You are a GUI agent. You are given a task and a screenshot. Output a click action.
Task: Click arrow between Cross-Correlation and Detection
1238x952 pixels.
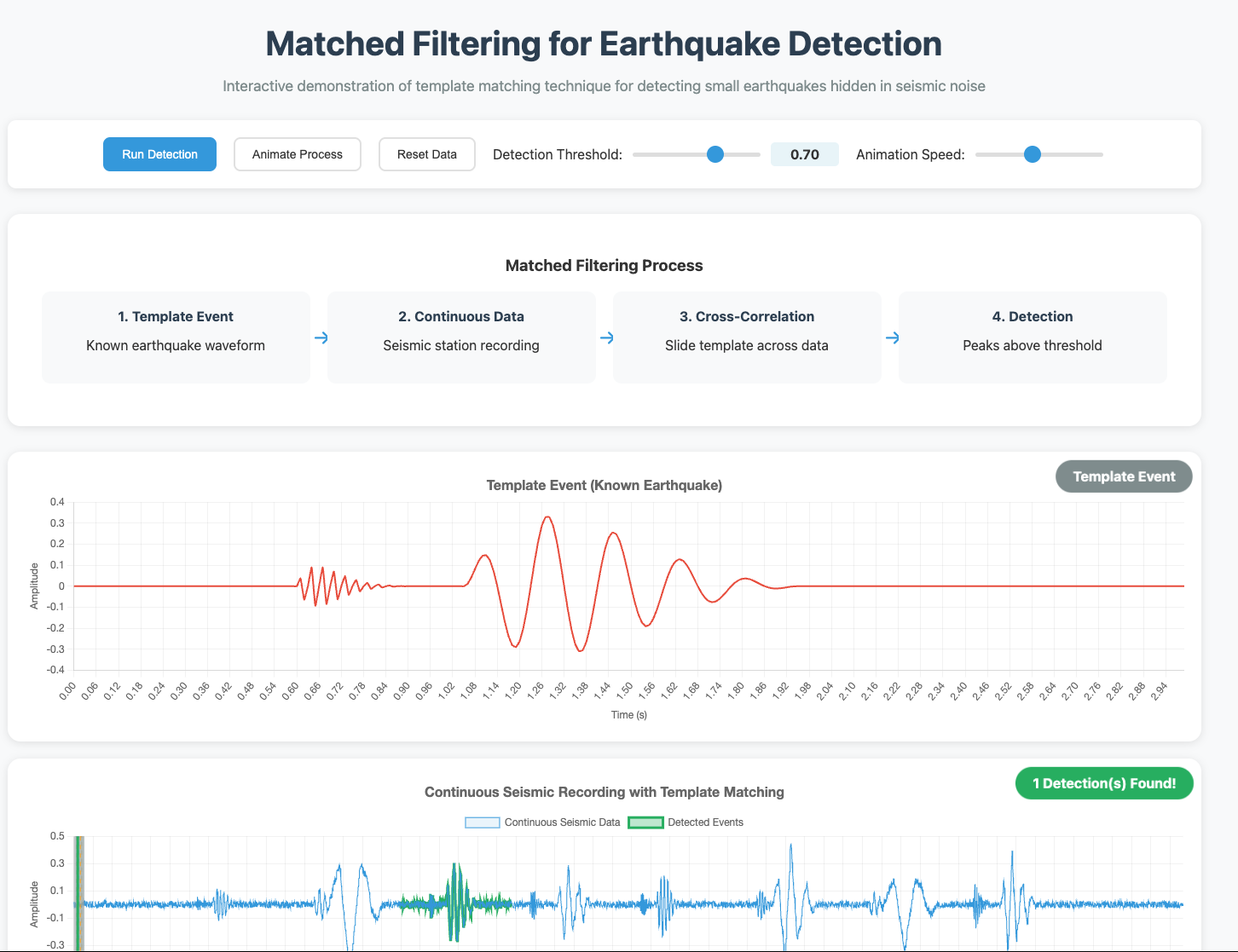coord(892,338)
